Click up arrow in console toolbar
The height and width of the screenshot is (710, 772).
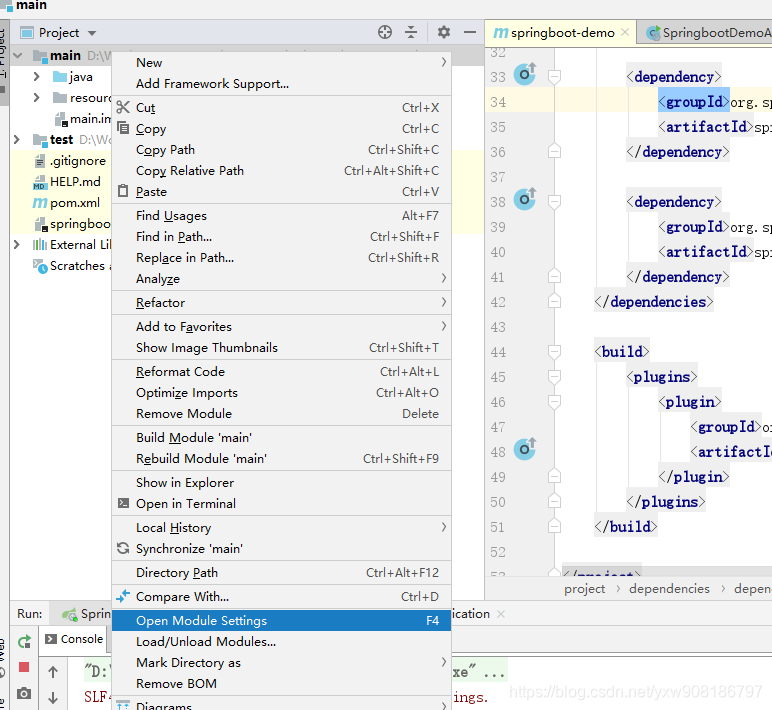[53, 672]
